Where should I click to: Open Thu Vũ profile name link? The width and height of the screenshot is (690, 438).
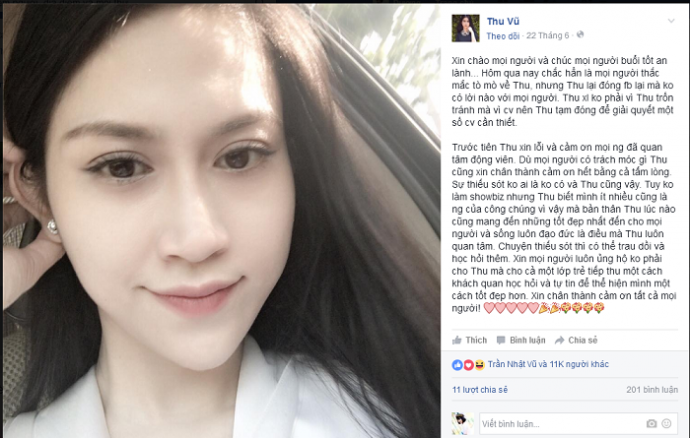(503, 21)
